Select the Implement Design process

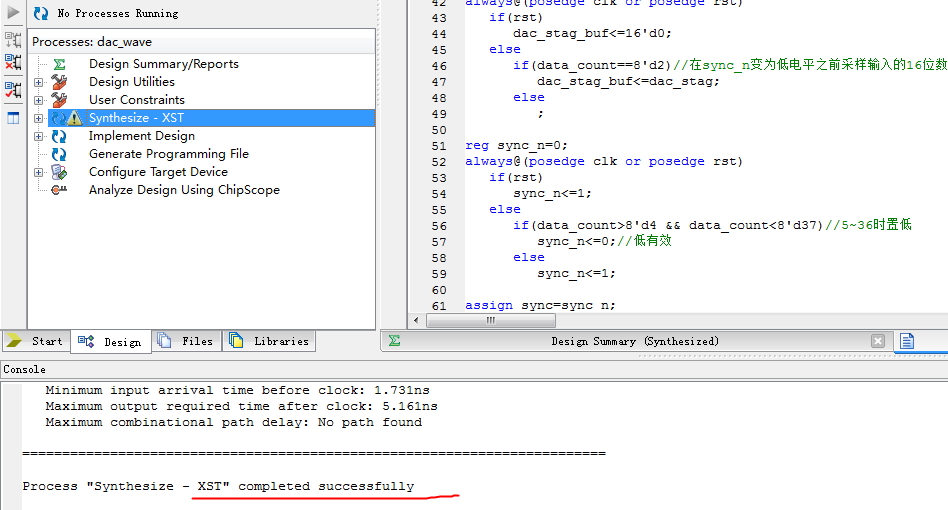141,136
